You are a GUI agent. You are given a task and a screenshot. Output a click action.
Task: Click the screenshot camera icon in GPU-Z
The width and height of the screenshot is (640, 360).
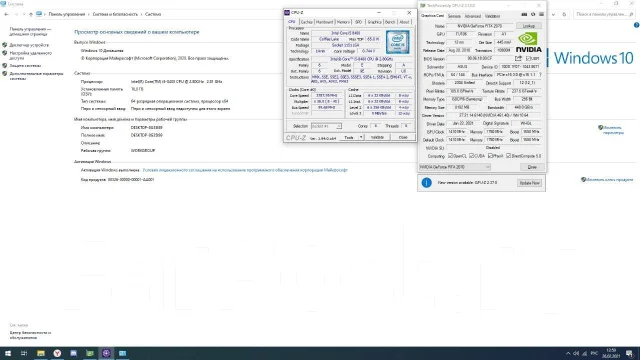tap(524, 15)
